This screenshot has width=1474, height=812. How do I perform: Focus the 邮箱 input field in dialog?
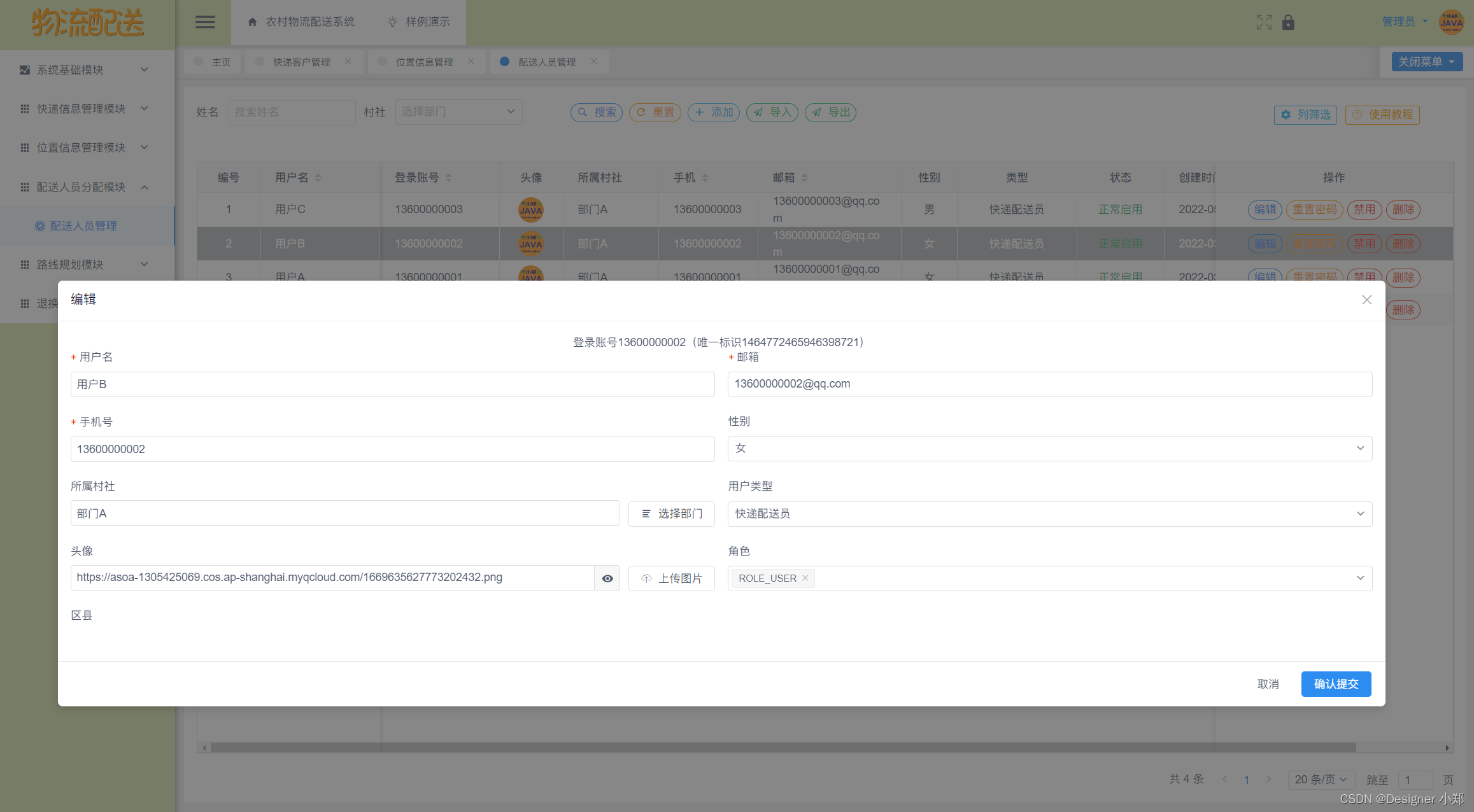[1049, 384]
